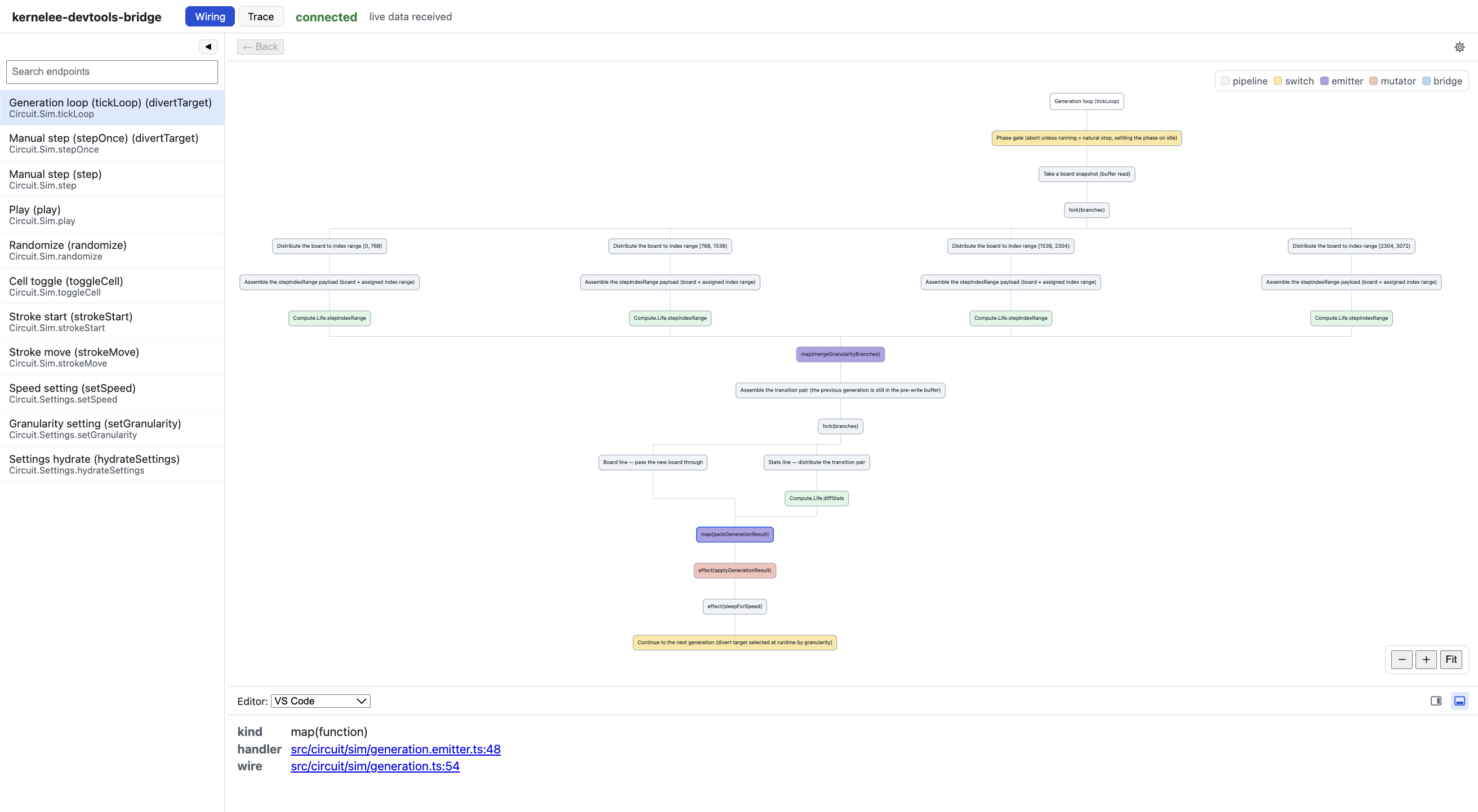The height and width of the screenshot is (812, 1478).
Task: Toggle the bridge legend swatch
Action: (1426, 81)
